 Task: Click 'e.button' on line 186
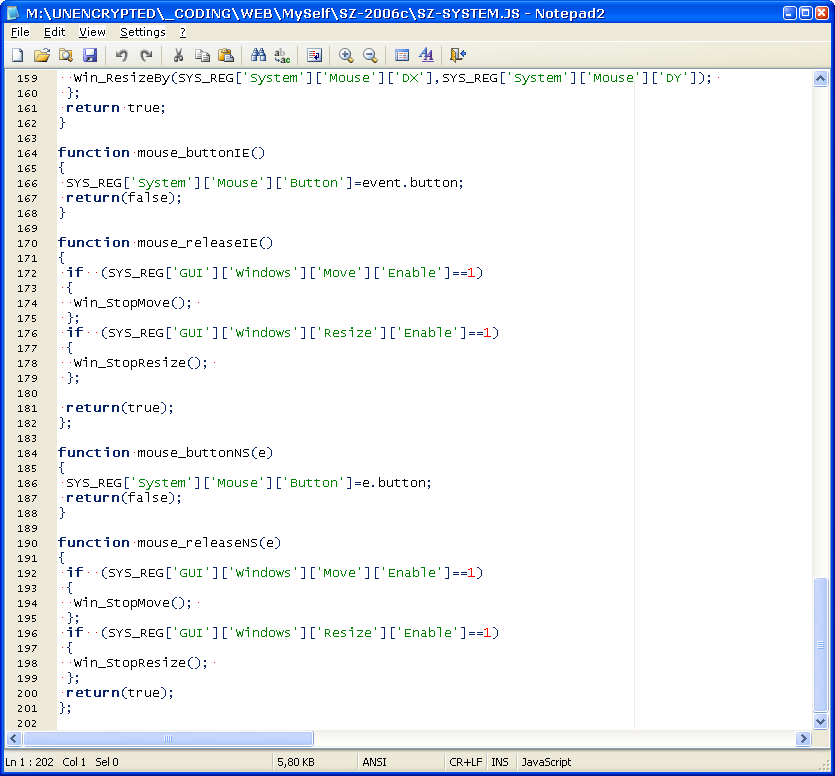point(394,483)
